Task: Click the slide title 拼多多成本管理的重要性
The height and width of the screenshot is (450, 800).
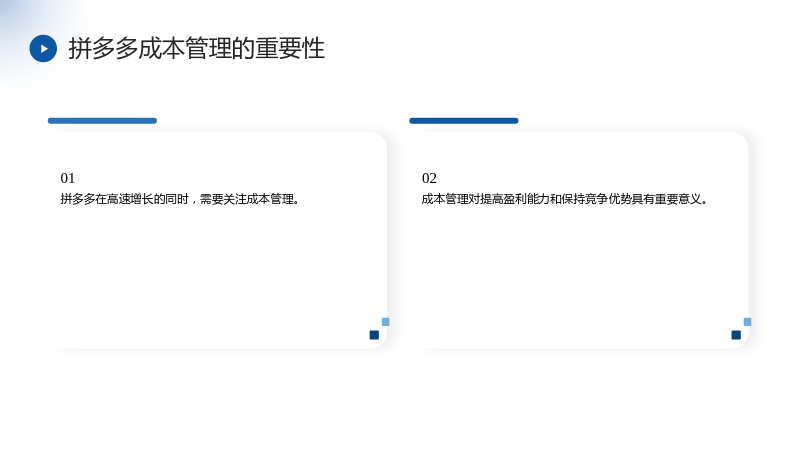Action: pyautogui.click(x=196, y=48)
